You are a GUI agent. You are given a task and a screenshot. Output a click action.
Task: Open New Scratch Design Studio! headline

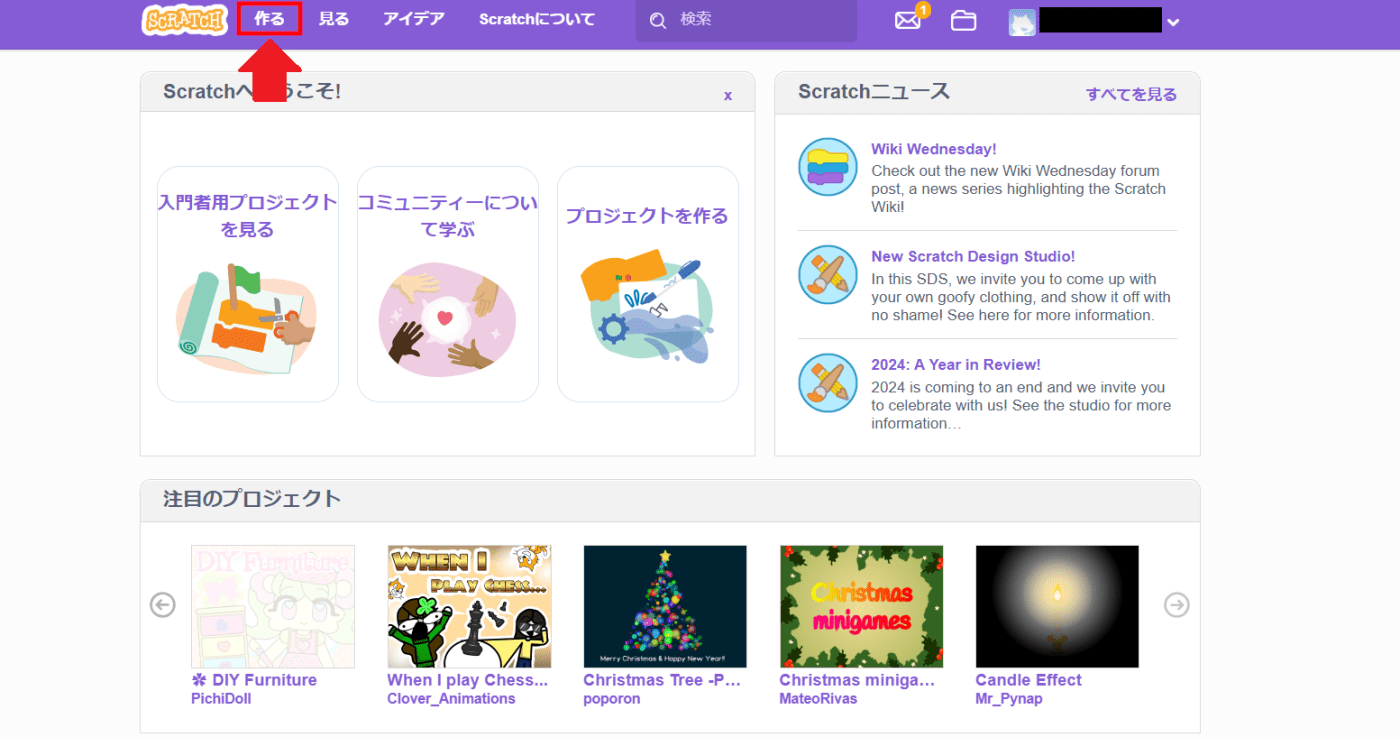pos(973,257)
